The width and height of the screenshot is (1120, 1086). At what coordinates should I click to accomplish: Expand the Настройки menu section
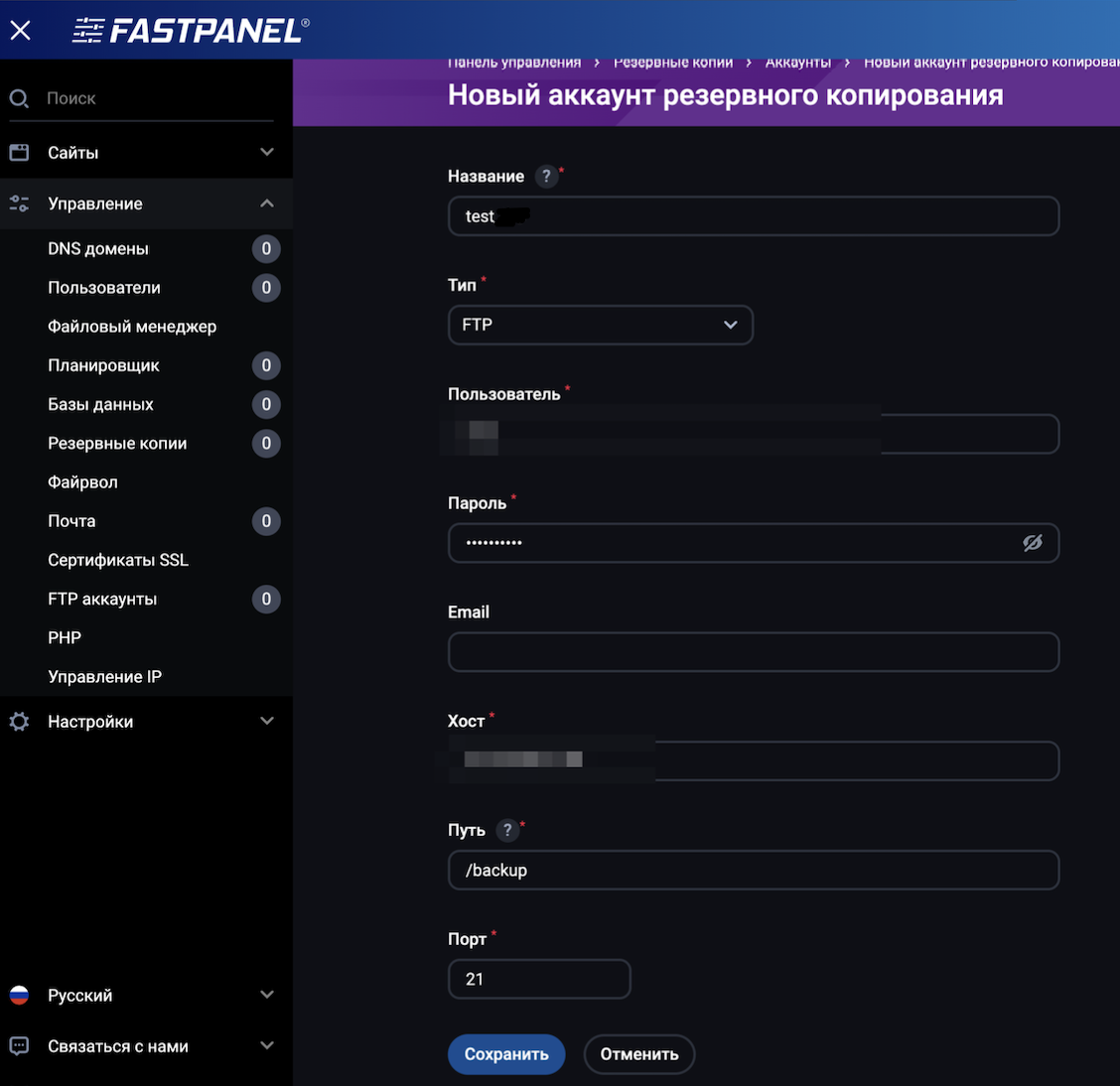pyautogui.click(x=266, y=721)
